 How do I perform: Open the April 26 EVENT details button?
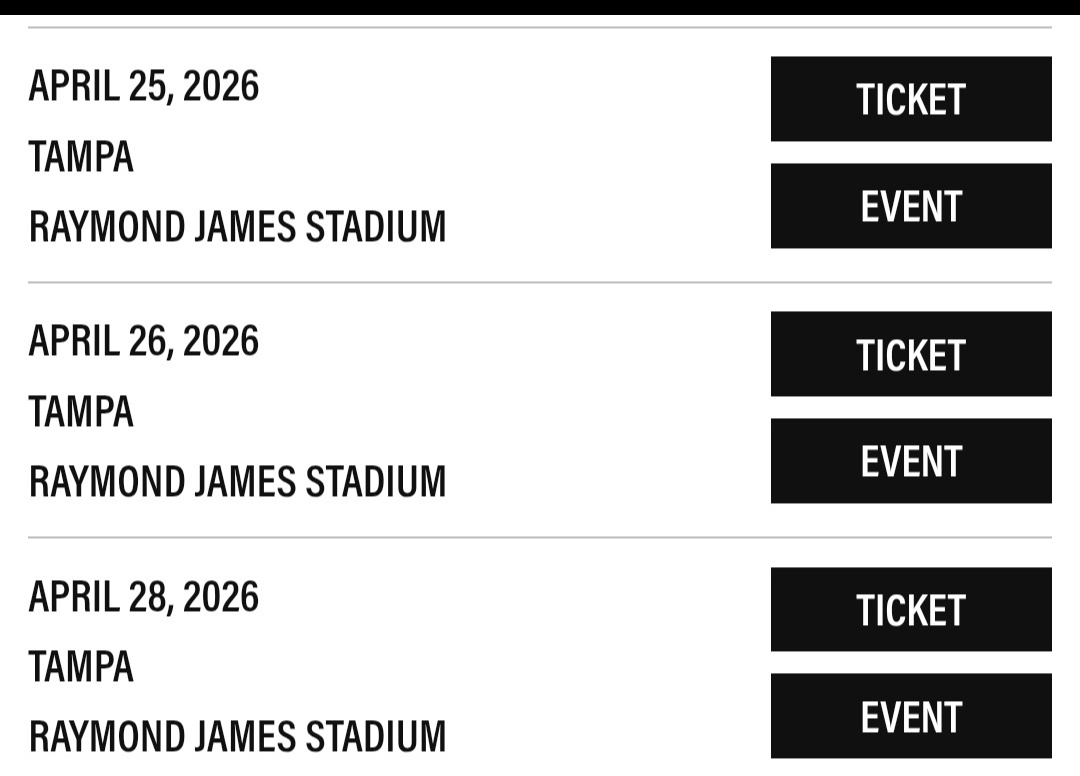(911, 461)
